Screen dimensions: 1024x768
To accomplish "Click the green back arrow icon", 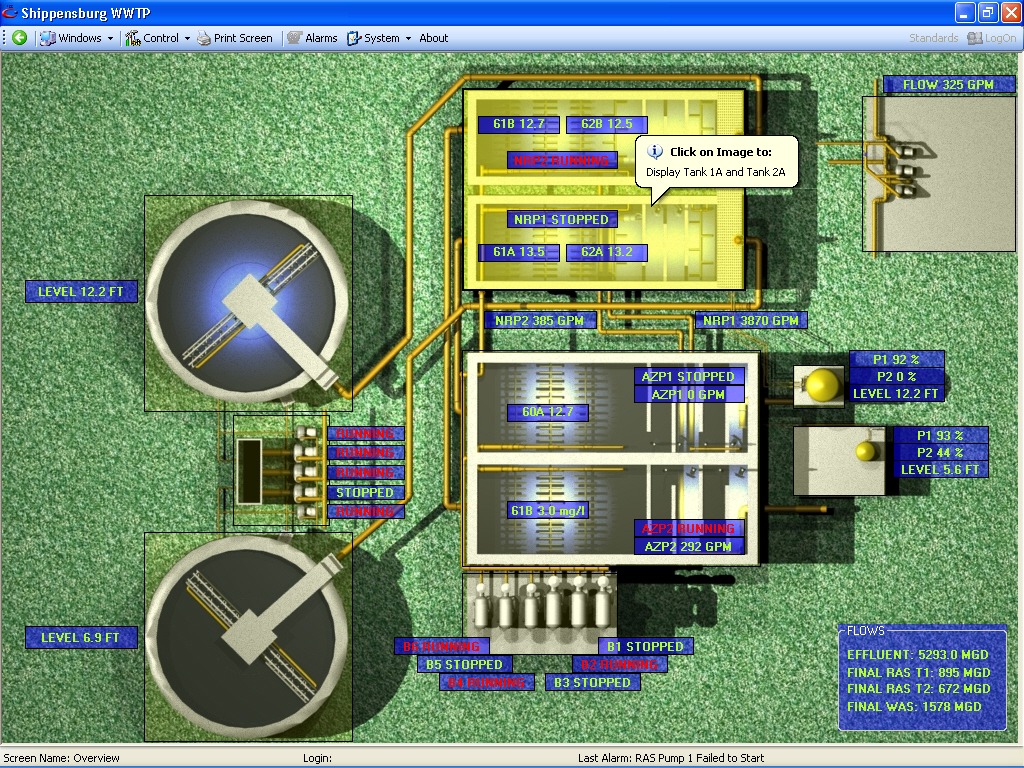I will point(19,38).
